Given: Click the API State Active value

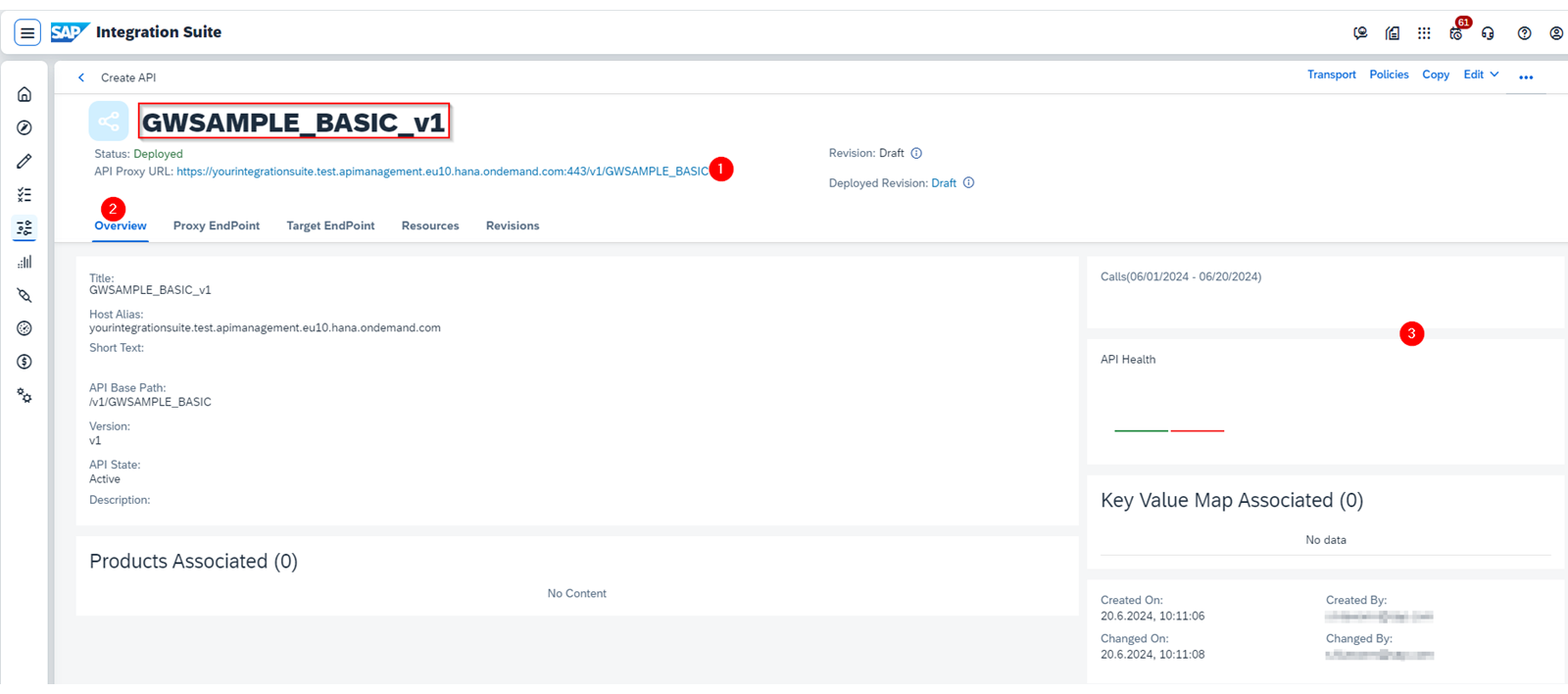Looking at the screenshot, I should tap(105, 479).
